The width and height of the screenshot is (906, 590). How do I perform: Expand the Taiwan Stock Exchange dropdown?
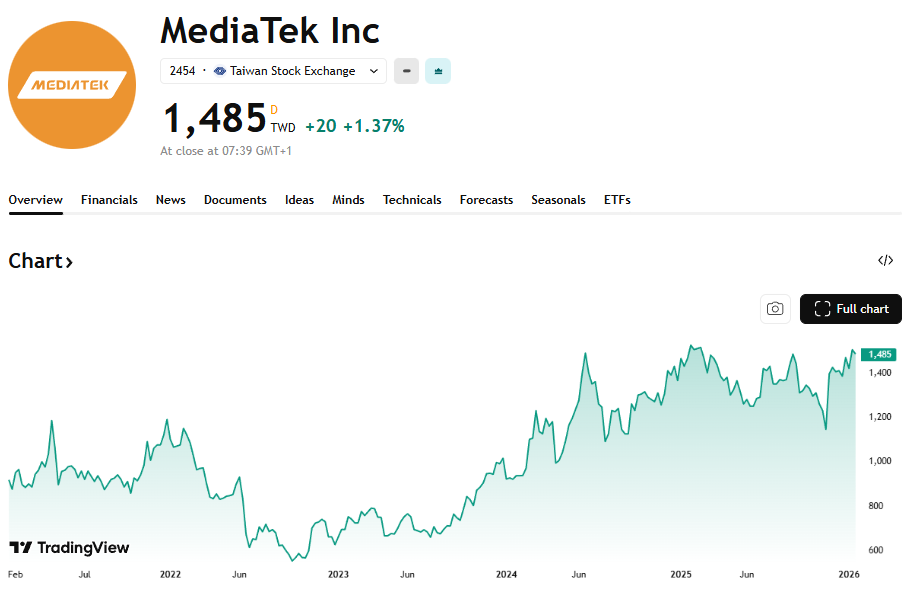pos(374,71)
